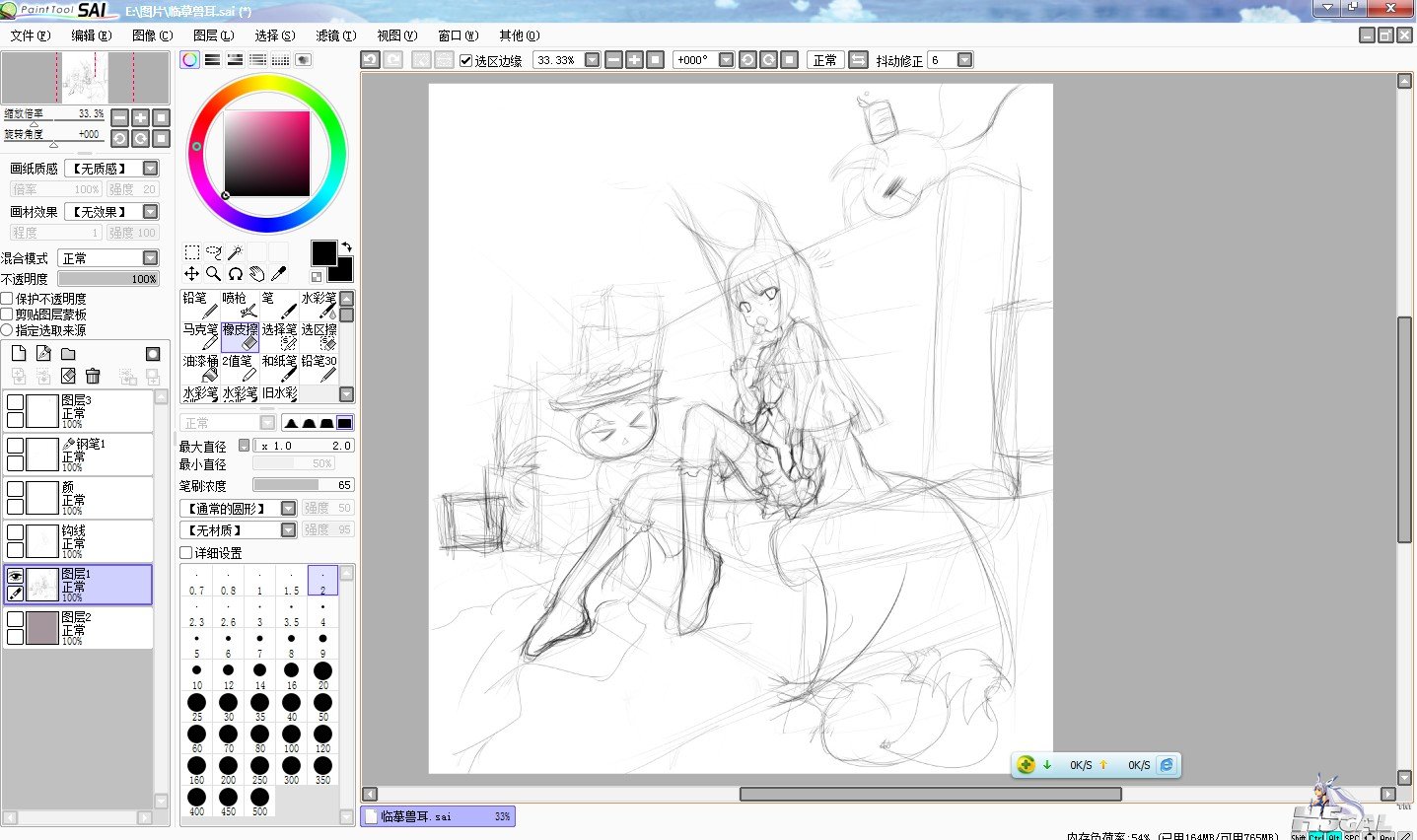Click the 正常 view mode button
This screenshot has width=1417, height=840.
coord(824,60)
